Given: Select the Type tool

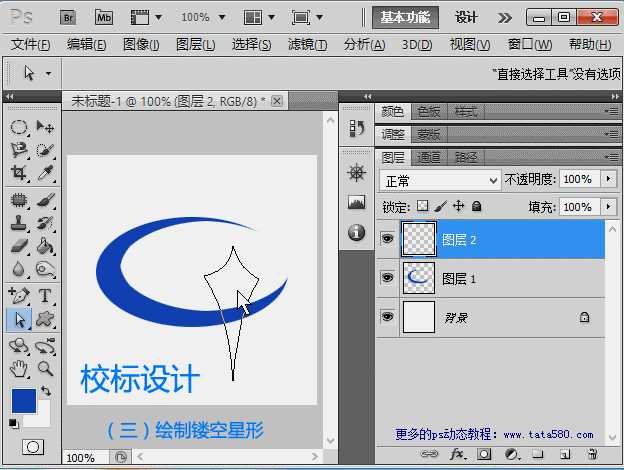Looking at the screenshot, I should click(45, 296).
